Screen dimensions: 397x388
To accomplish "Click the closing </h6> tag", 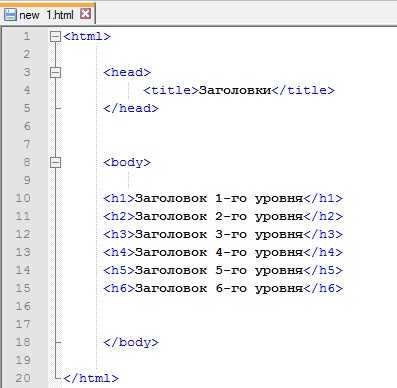I will pyautogui.click(x=323, y=289).
